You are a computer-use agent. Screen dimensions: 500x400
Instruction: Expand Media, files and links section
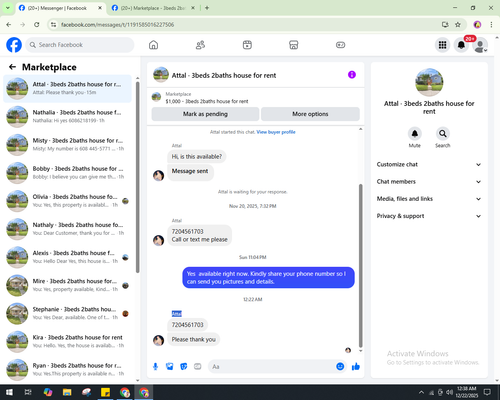pos(429,199)
